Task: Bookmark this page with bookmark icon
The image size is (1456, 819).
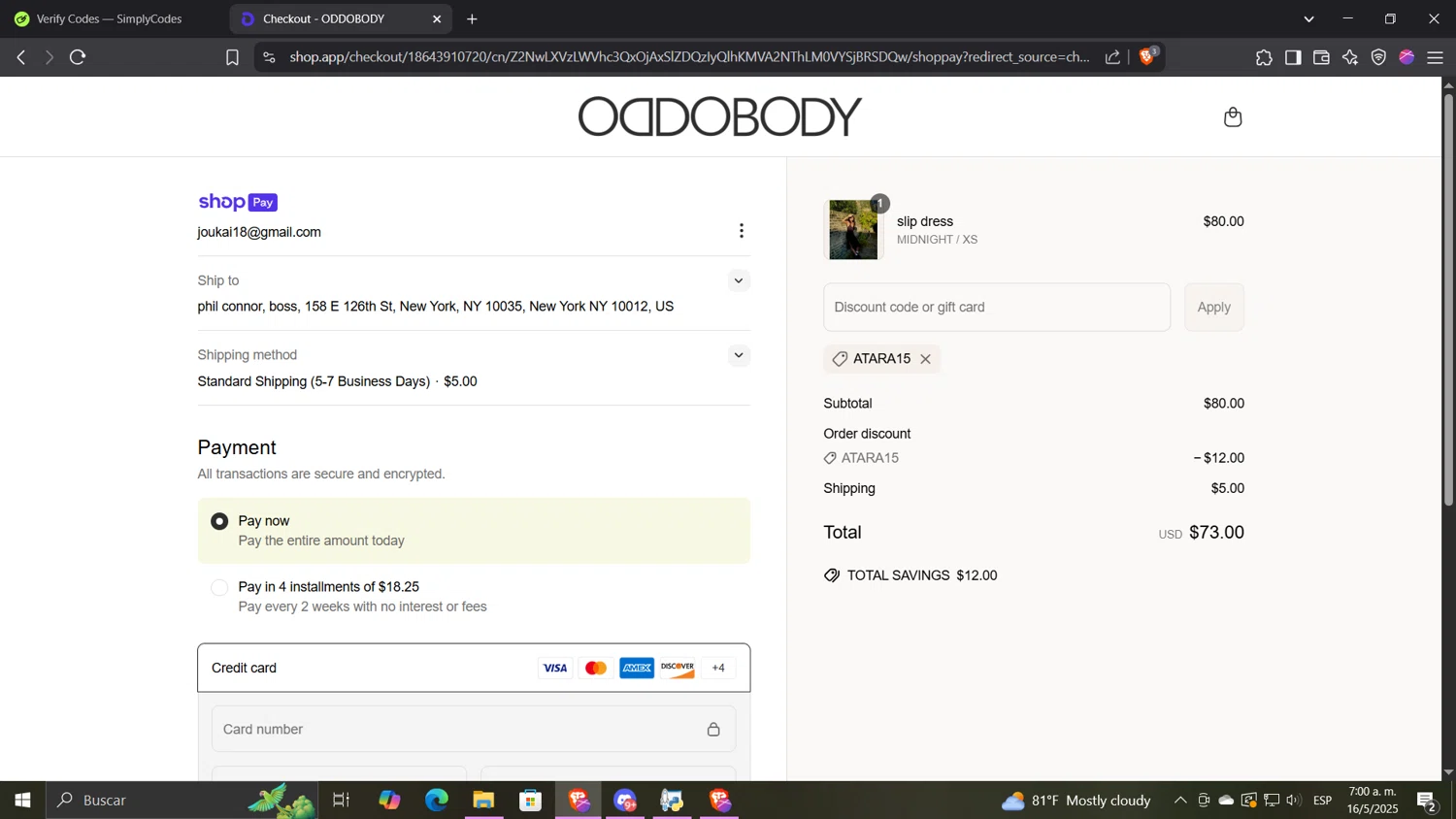Action: (x=232, y=57)
